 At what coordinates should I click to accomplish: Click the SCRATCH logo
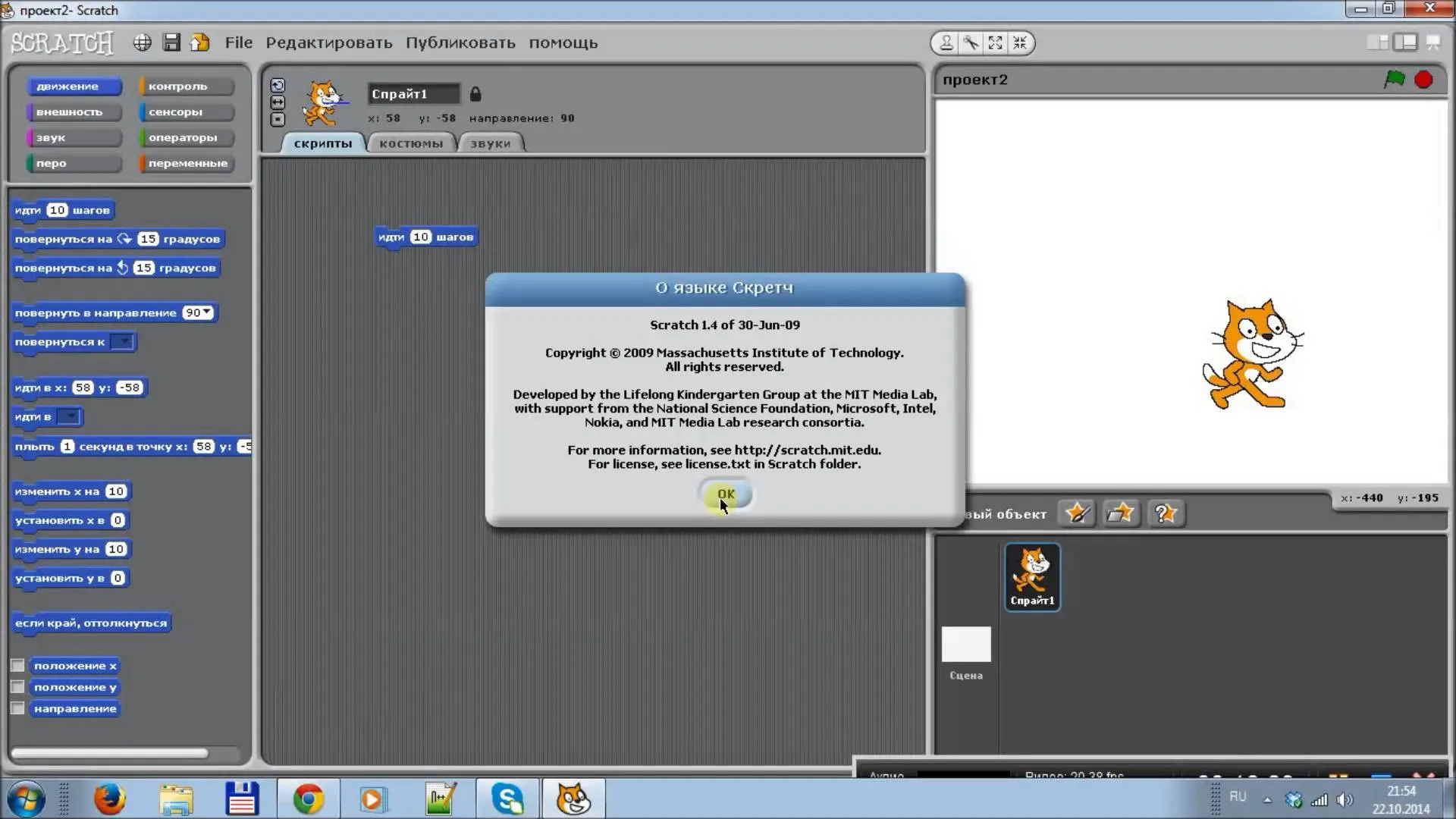[62, 43]
